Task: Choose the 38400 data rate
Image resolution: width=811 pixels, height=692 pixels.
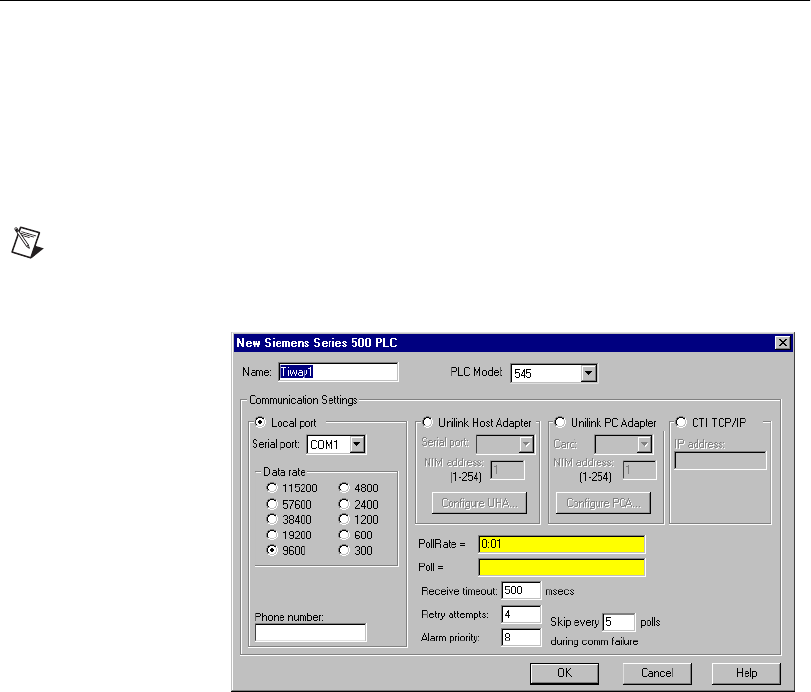Action: tap(272, 519)
